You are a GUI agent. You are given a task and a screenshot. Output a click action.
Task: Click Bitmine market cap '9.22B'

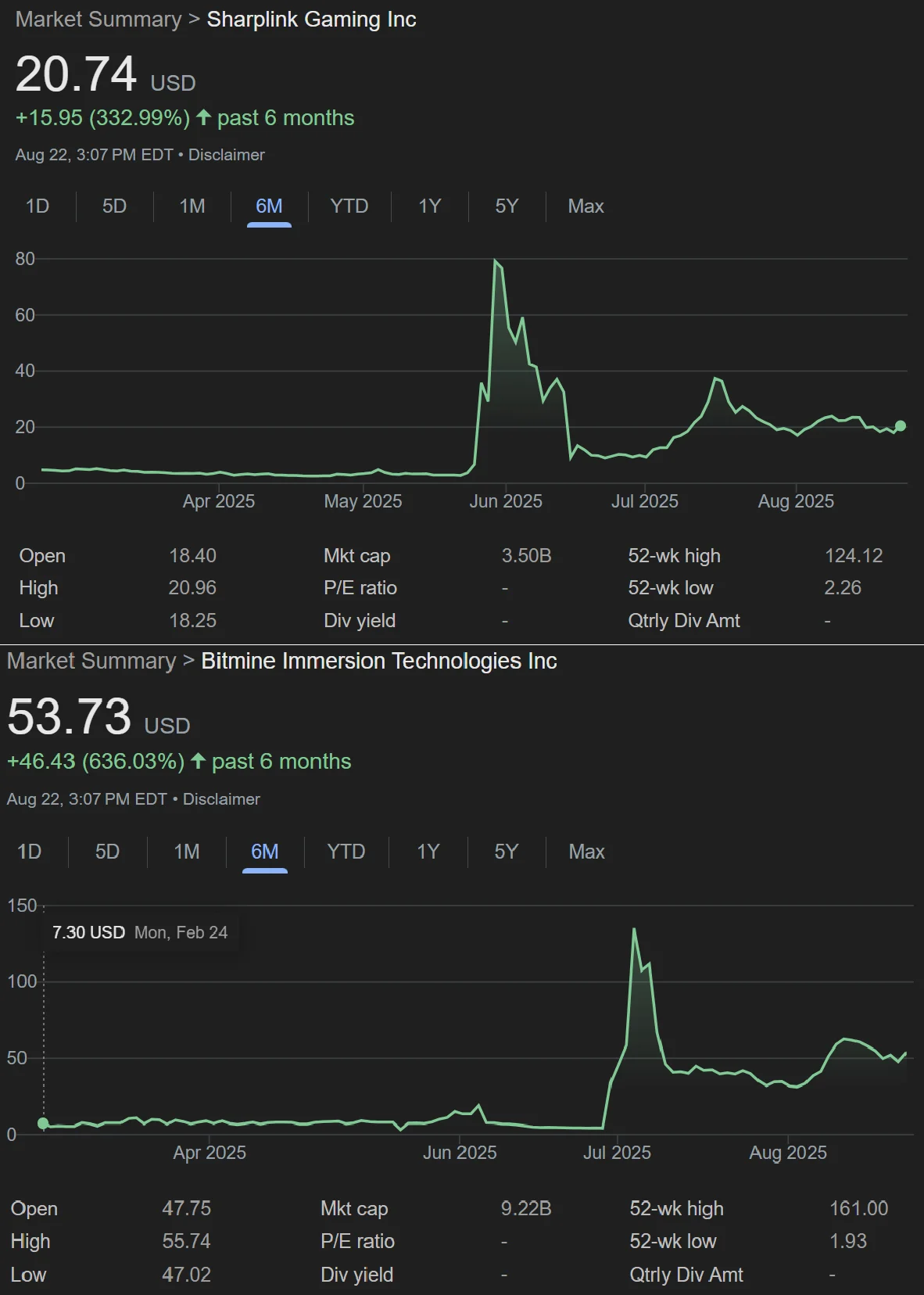(526, 1208)
